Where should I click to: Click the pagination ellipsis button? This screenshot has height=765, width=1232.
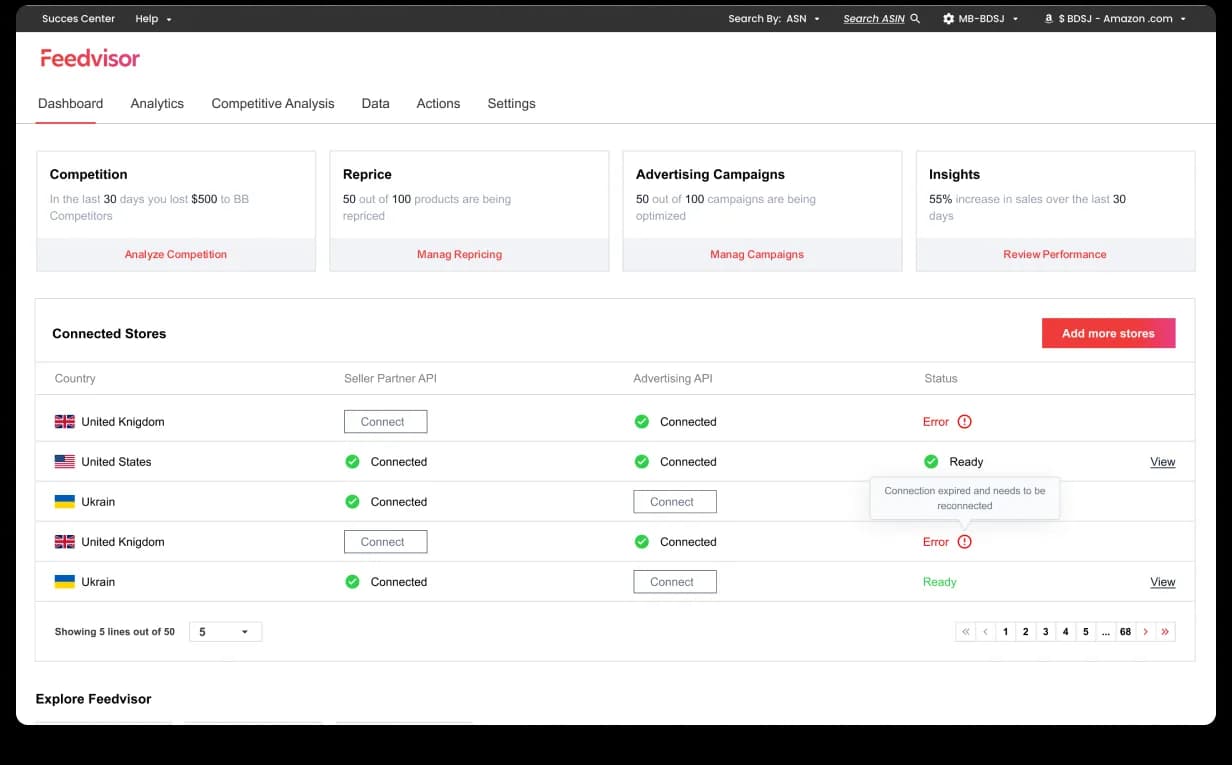tap(1105, 632)
